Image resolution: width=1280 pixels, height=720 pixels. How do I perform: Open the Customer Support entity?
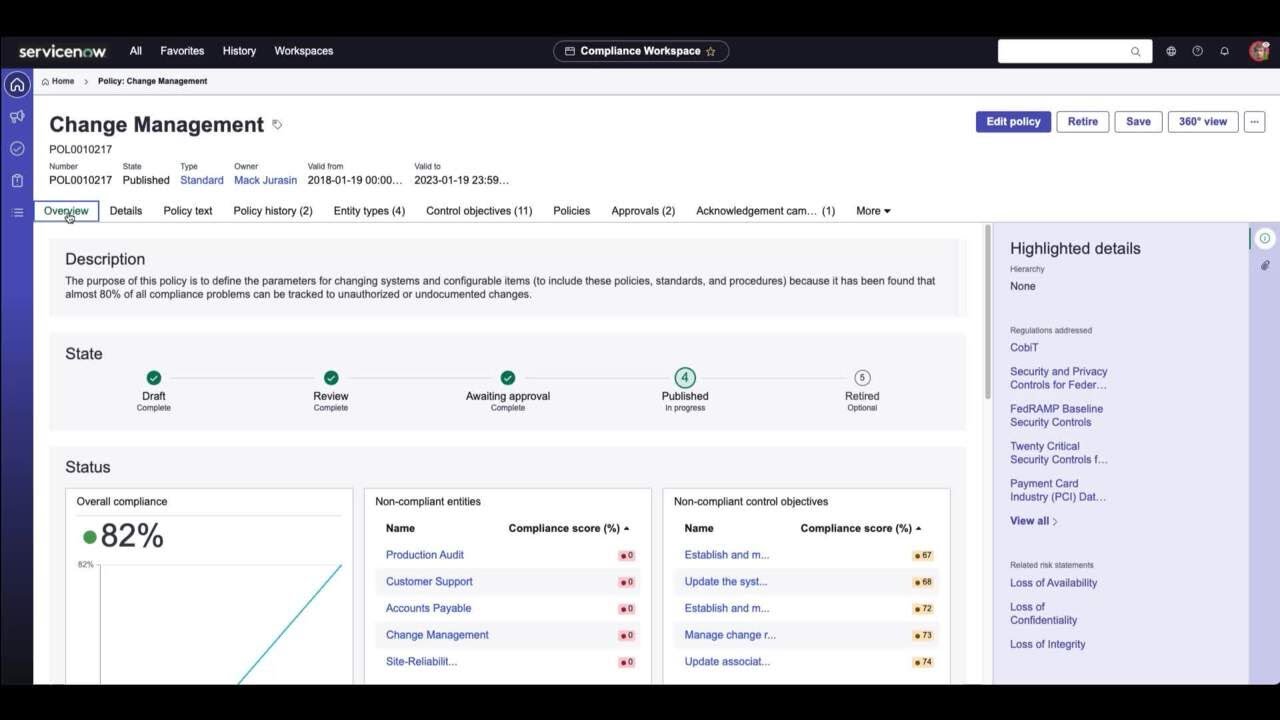429,582
